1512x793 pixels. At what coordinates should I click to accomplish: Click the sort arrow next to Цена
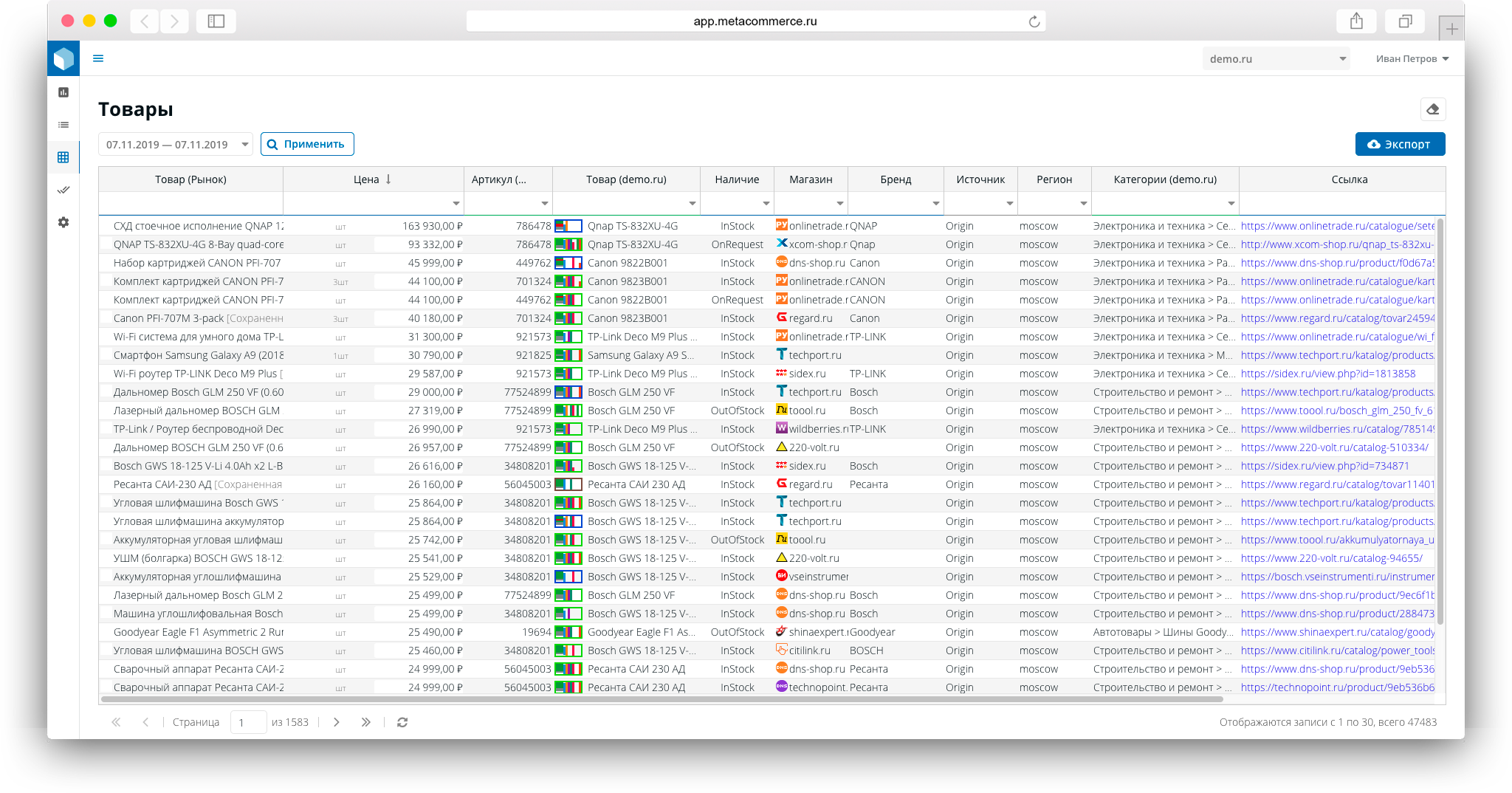[x=388, y=179]
